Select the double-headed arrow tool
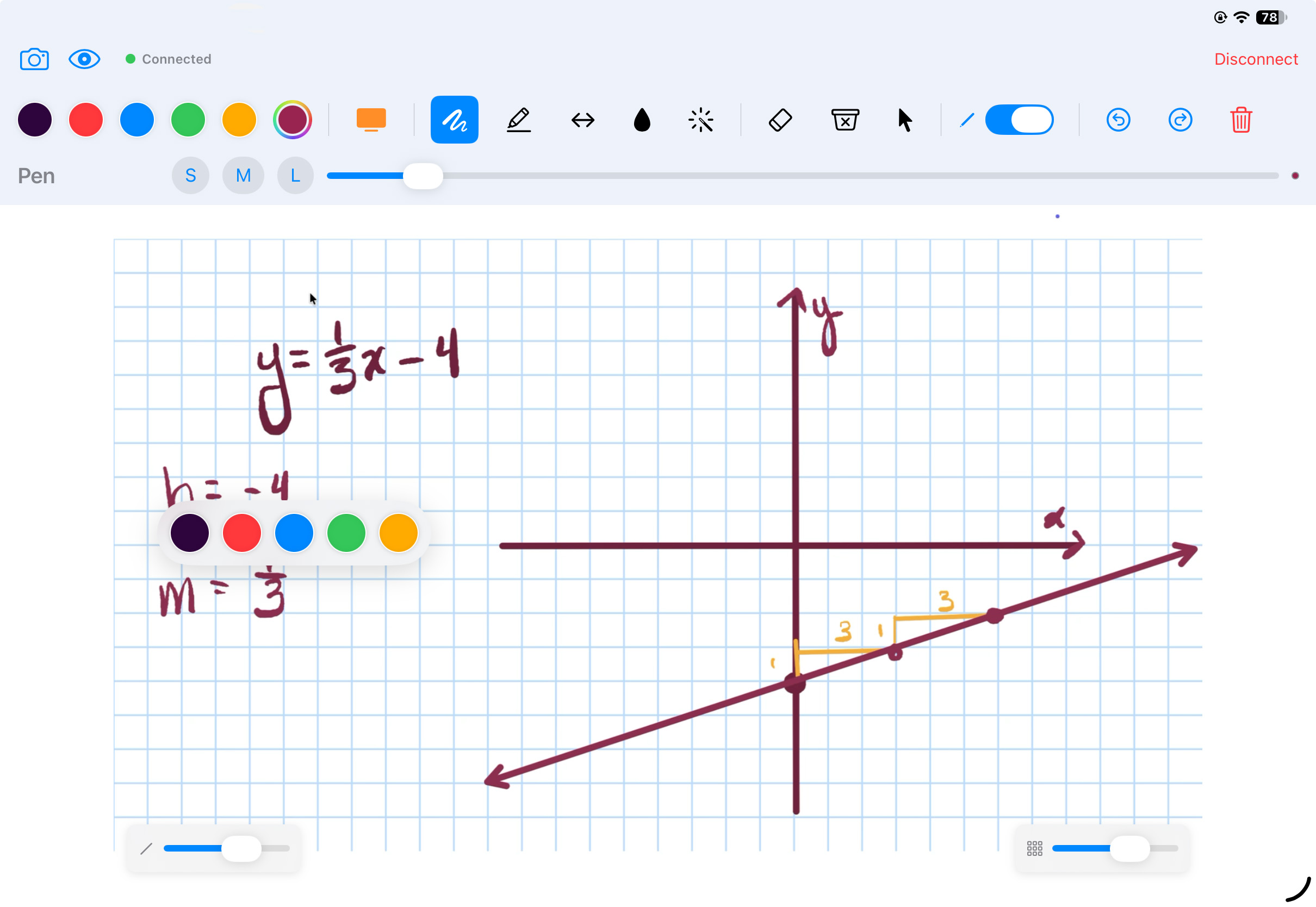Image resolution: width=1316 pixels, height=907 pixels. (x=583, y=120)
